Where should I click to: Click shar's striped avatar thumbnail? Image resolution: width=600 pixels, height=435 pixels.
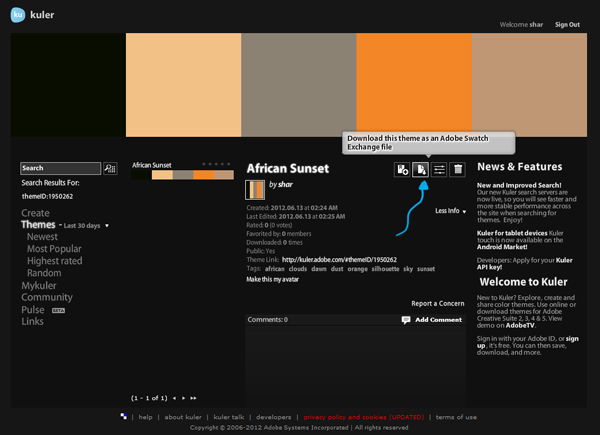coord(255,190)
